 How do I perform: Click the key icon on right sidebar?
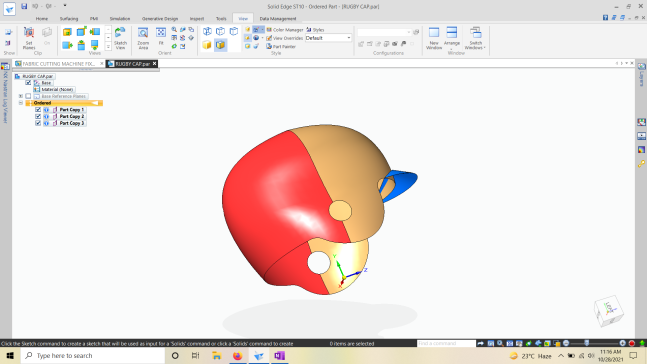641,164
